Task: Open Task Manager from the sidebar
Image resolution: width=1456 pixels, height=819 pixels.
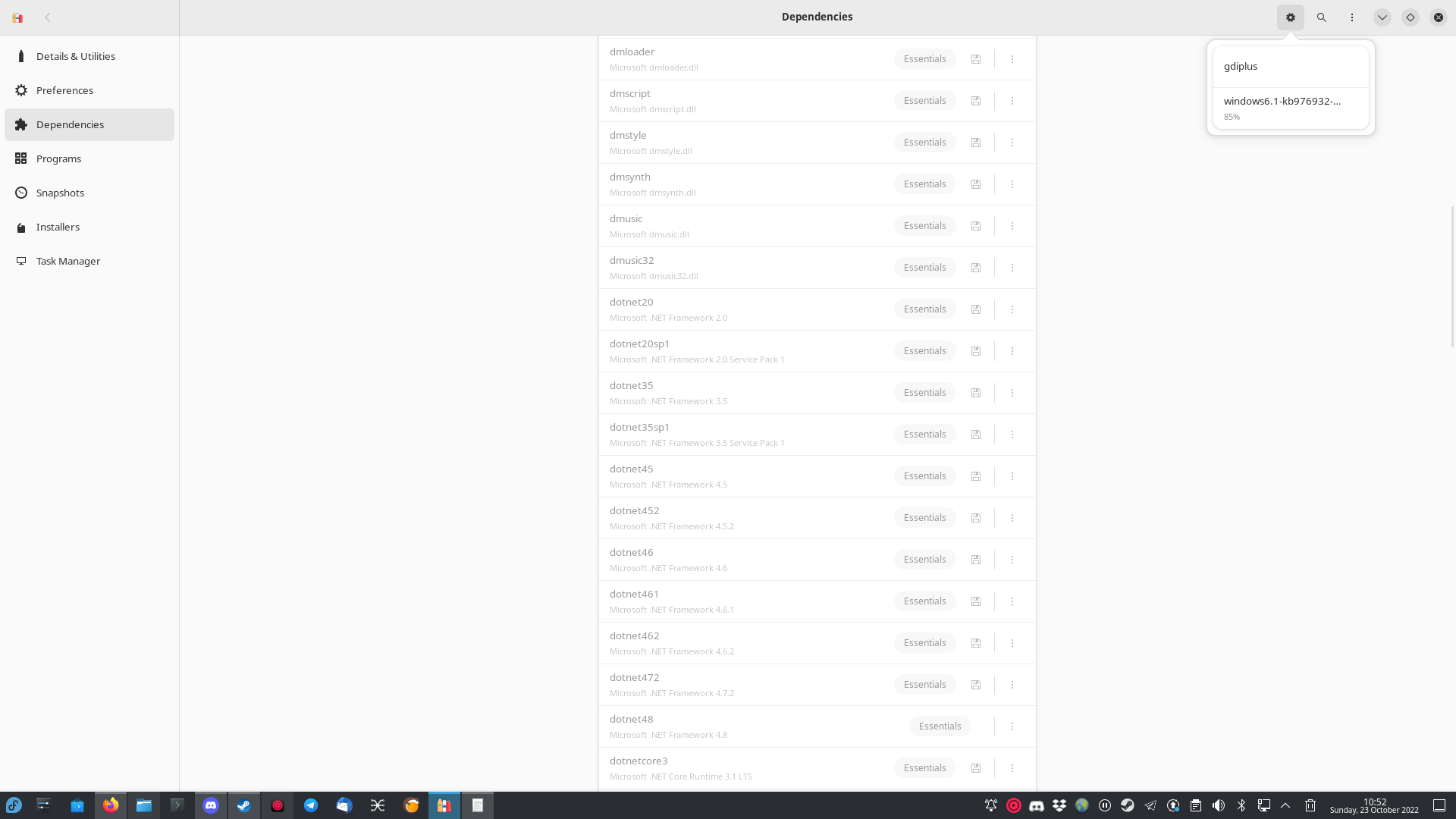Action: point(67,261)
